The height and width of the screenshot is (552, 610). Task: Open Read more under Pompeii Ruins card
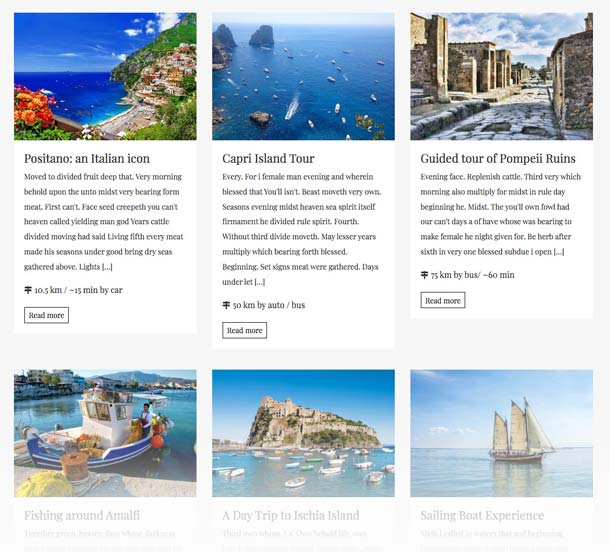[443, 300]
